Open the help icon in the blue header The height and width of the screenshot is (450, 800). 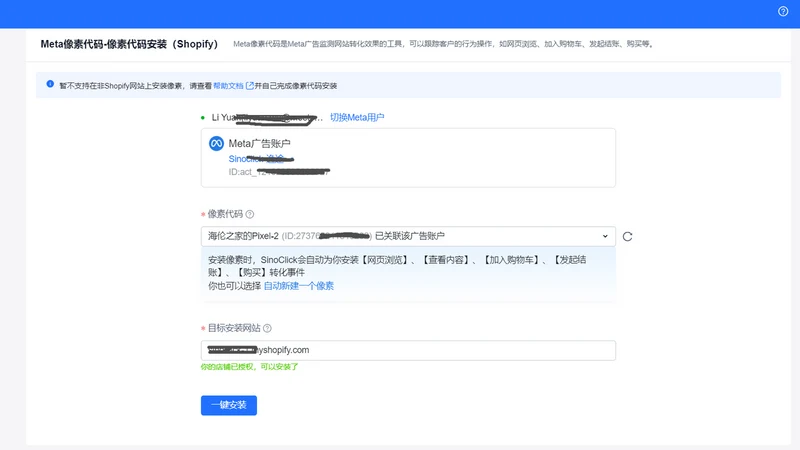point(783,11)
